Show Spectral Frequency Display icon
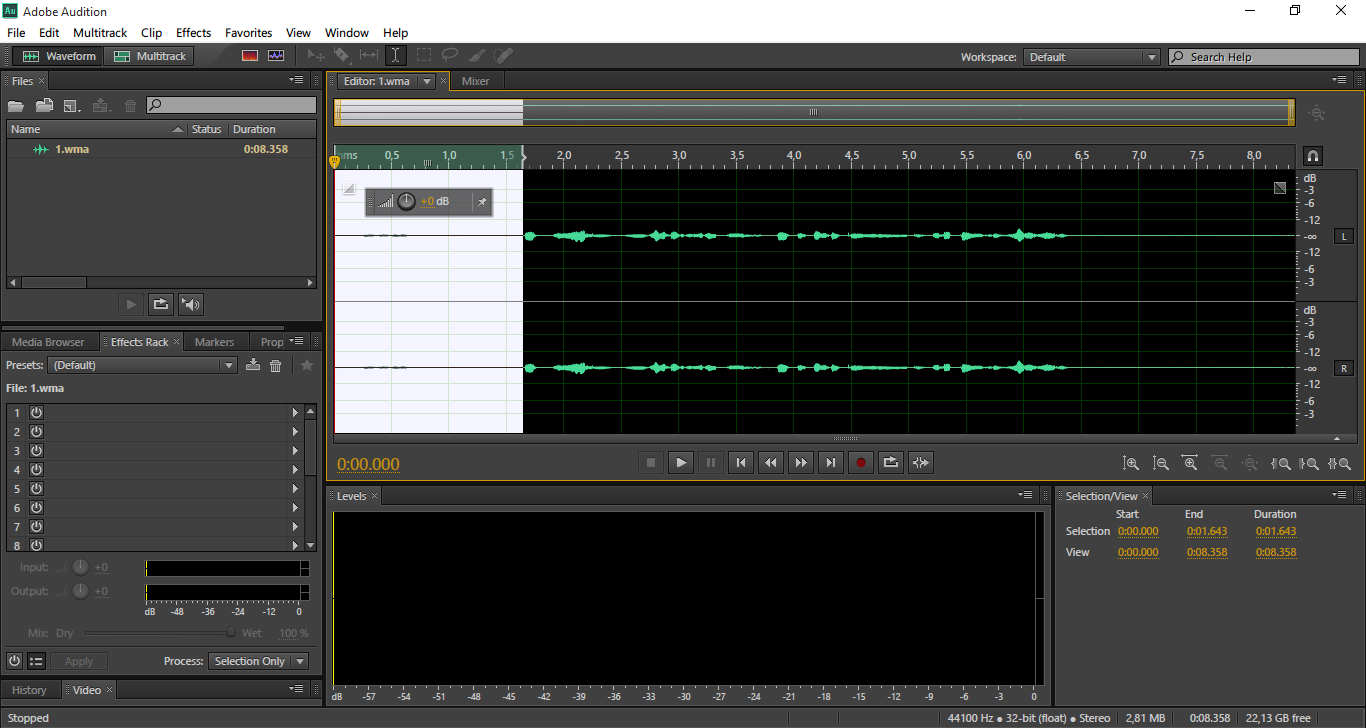 click(250, 56)
